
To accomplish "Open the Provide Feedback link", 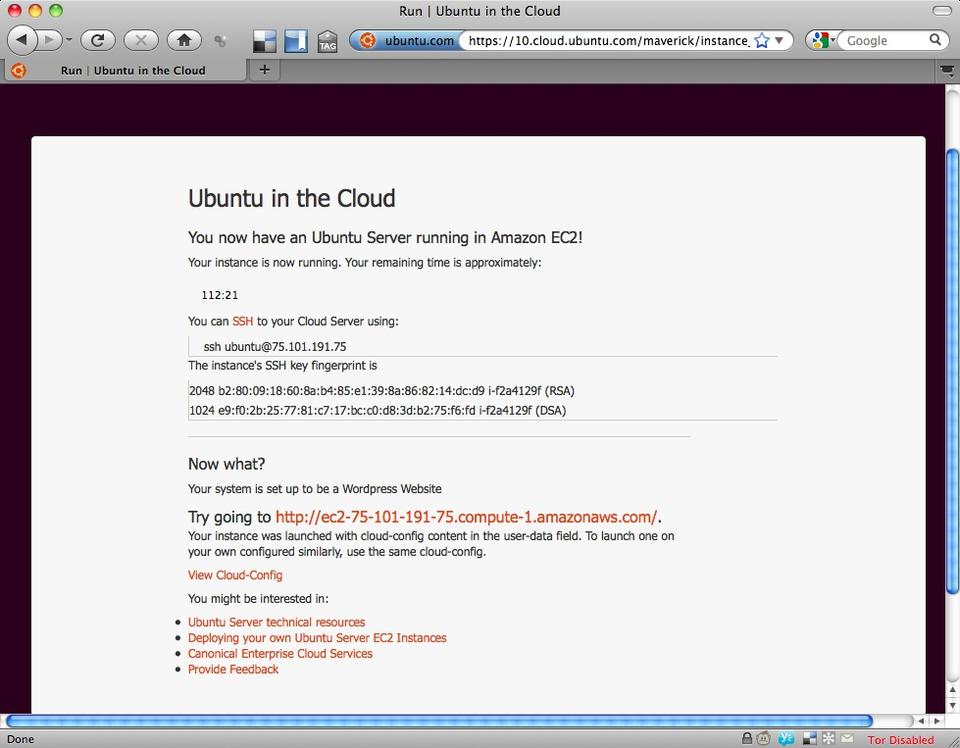I will [x=233, y=669].
